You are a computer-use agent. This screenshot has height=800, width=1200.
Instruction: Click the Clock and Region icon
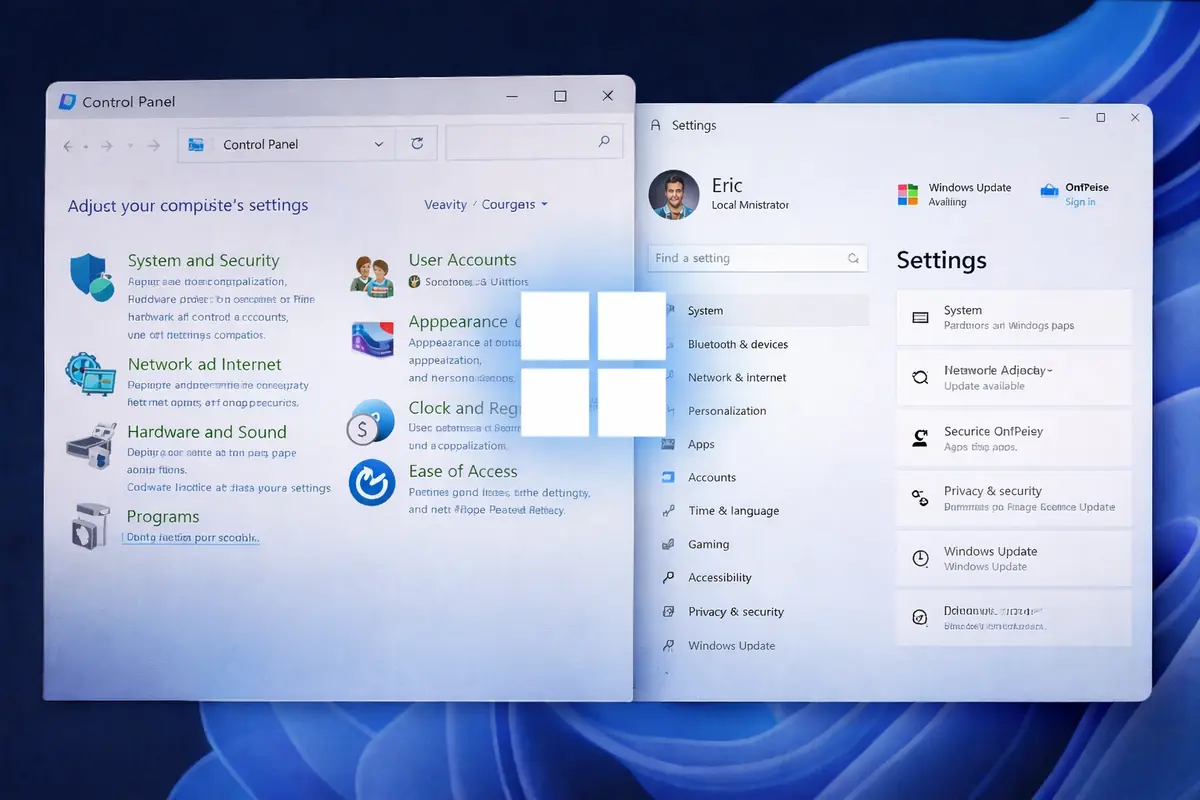point(370,420)
